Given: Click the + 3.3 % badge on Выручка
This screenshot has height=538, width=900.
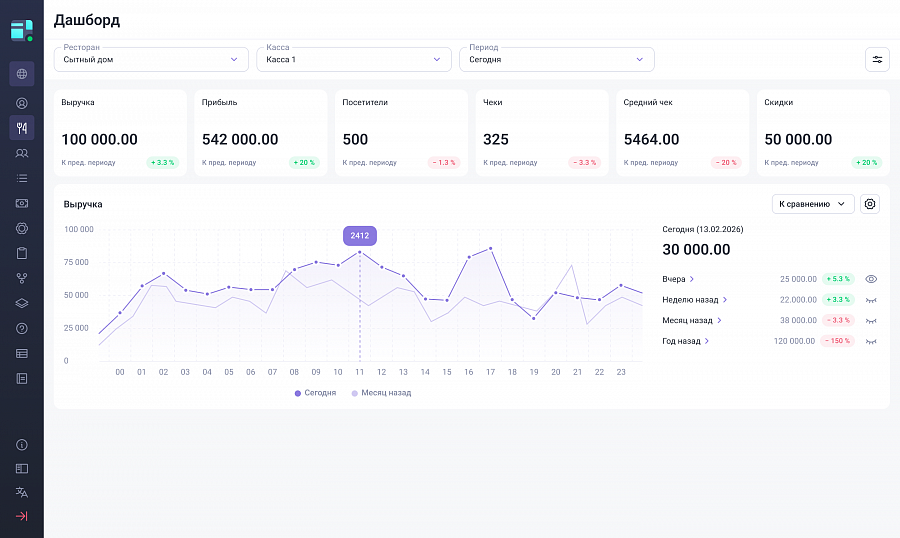Looking at the screenshot, I should pos(162,162).
